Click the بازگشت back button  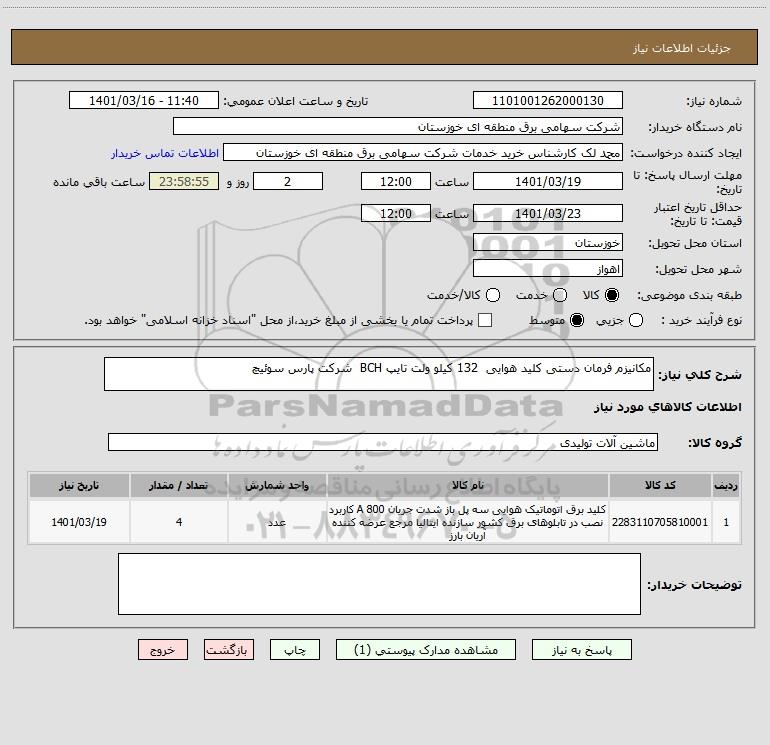[x=229, y=650]
